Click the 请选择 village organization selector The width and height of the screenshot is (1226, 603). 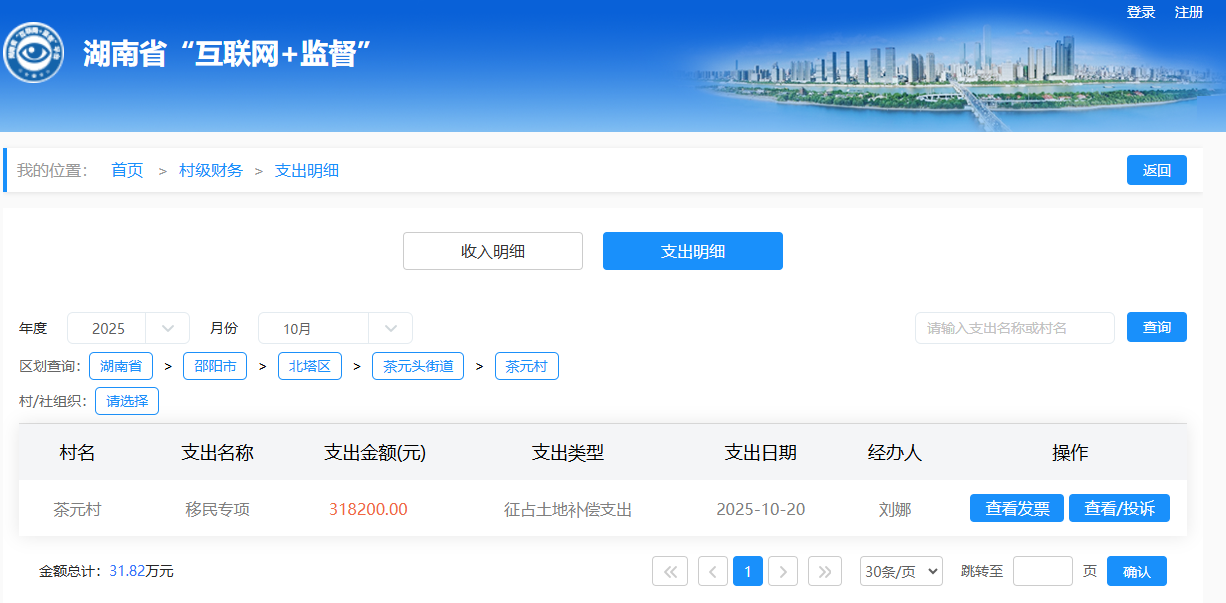127,401
